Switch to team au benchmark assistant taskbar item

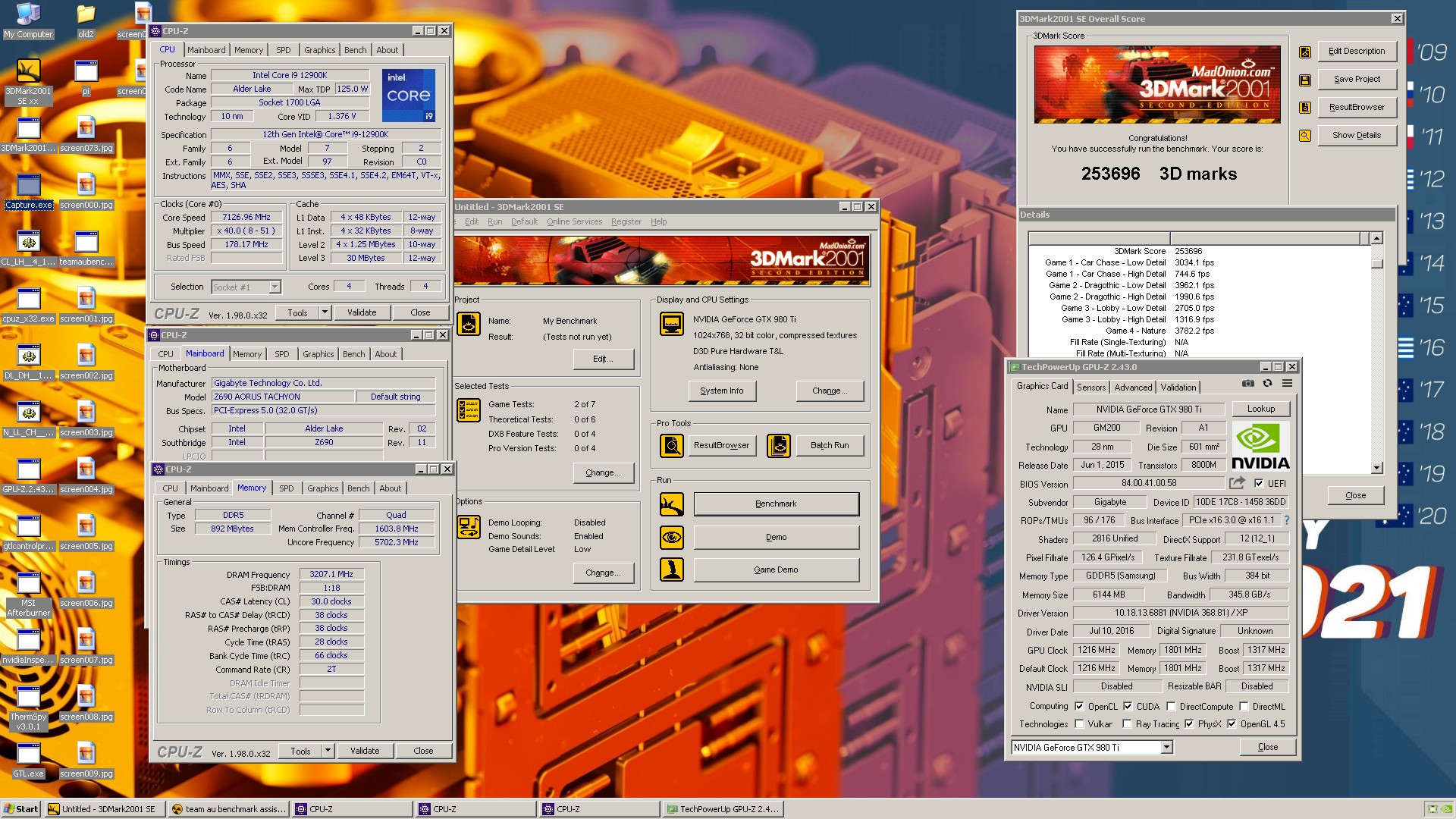tap(228, 809)
